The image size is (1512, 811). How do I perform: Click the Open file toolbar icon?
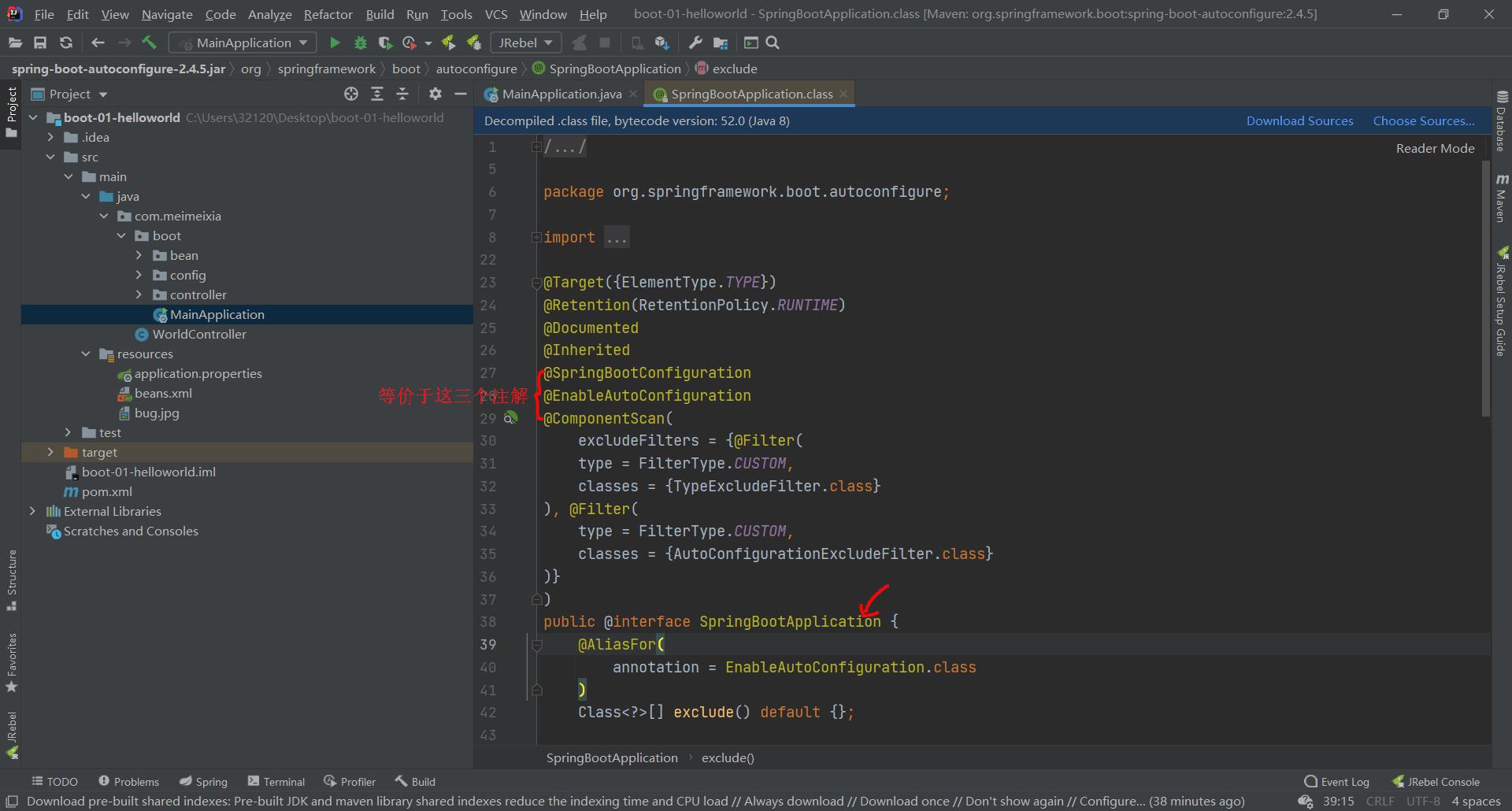click(x=15, y=43)
